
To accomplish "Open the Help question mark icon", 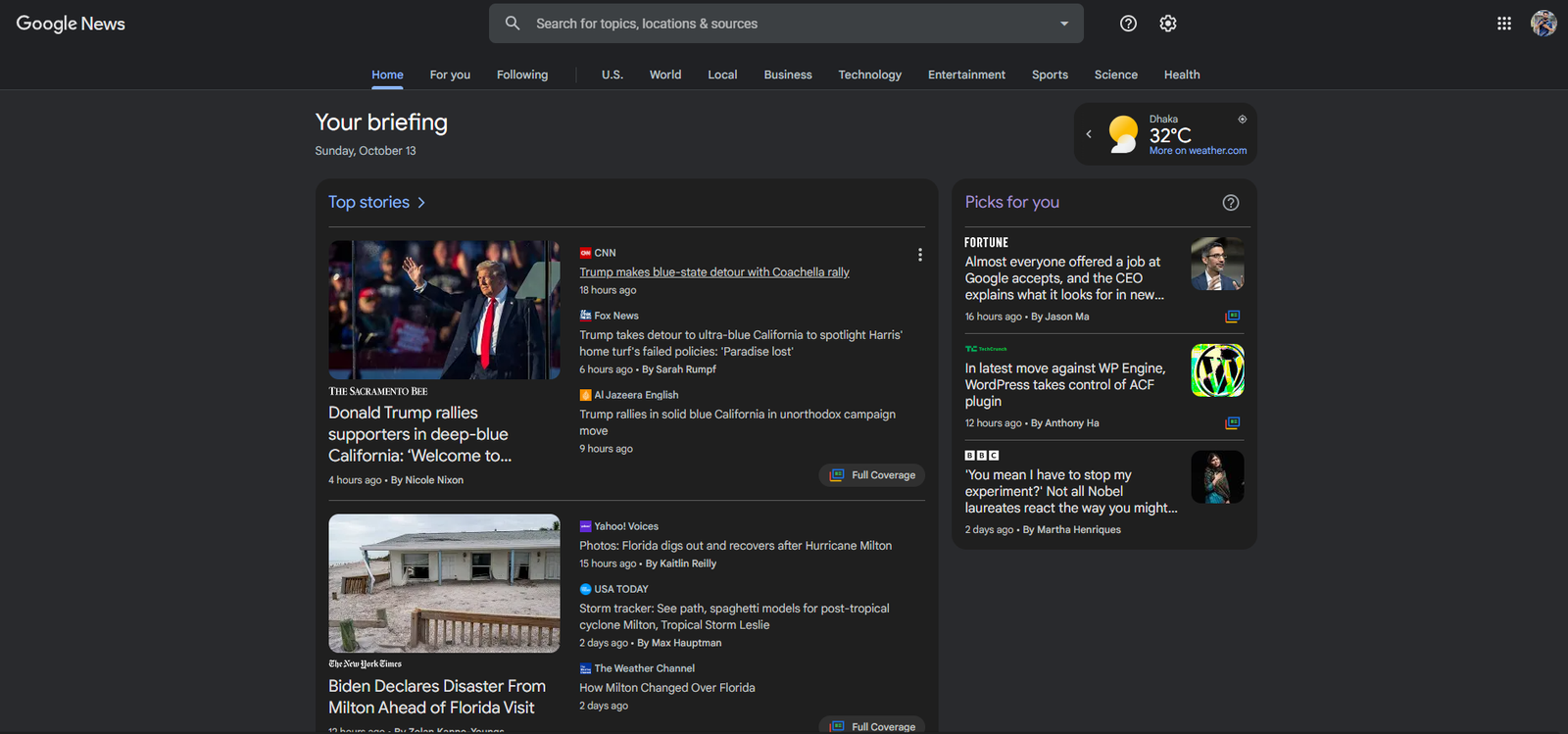I will (x=1128, y=24).
